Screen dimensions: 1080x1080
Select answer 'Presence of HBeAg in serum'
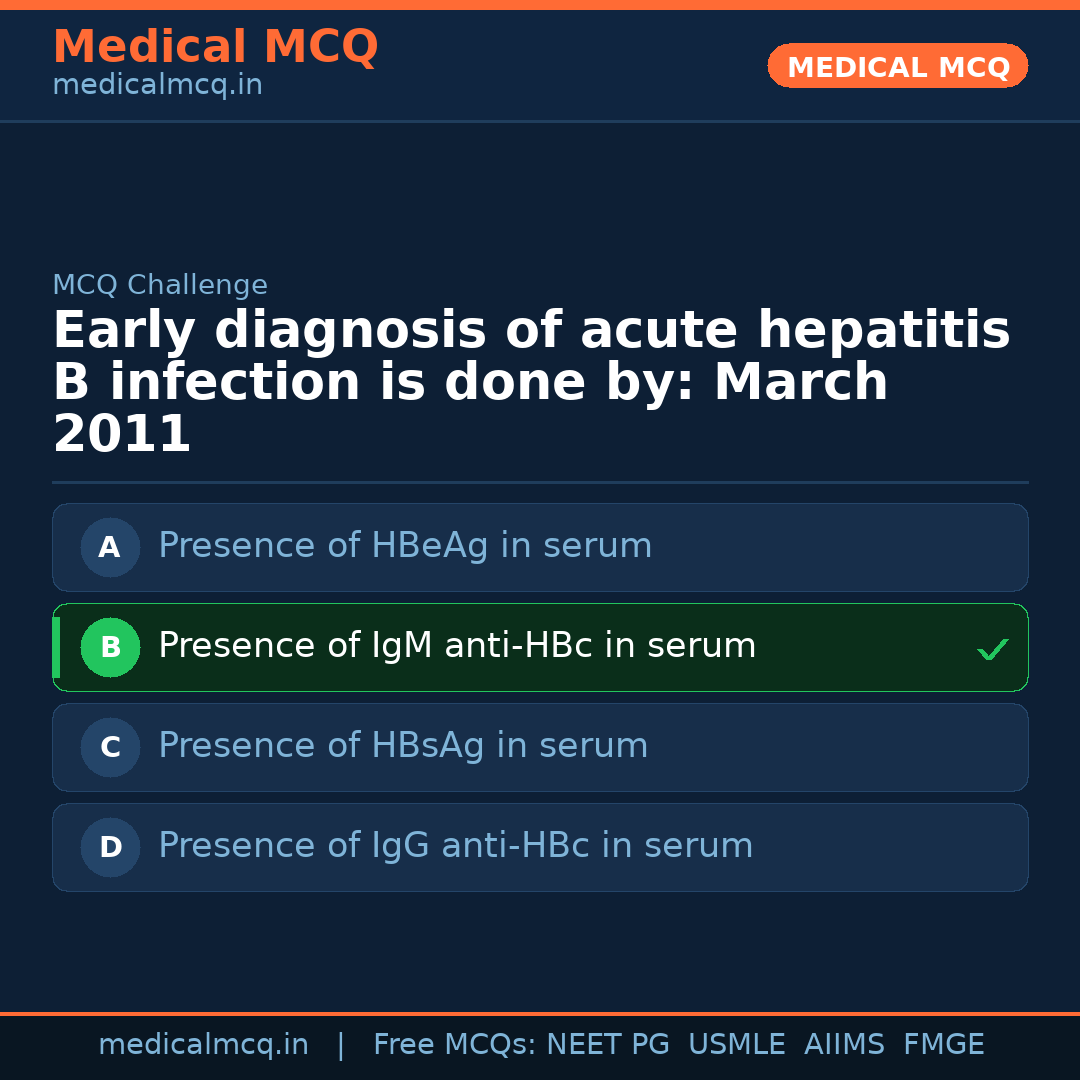(x=405, y=546)
